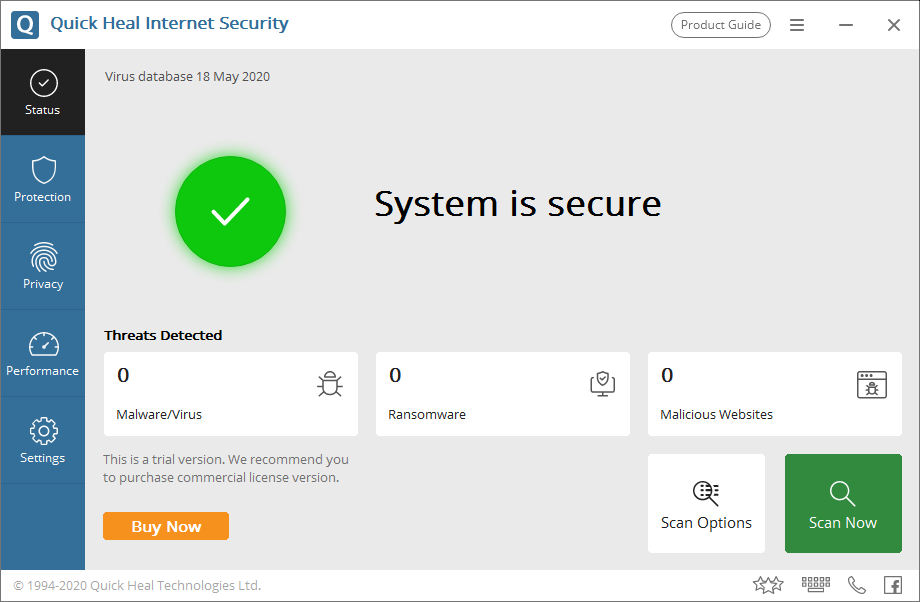920x602 pixels.
Task: Click the Quick Heal logo icon
Action: point(25,25)
